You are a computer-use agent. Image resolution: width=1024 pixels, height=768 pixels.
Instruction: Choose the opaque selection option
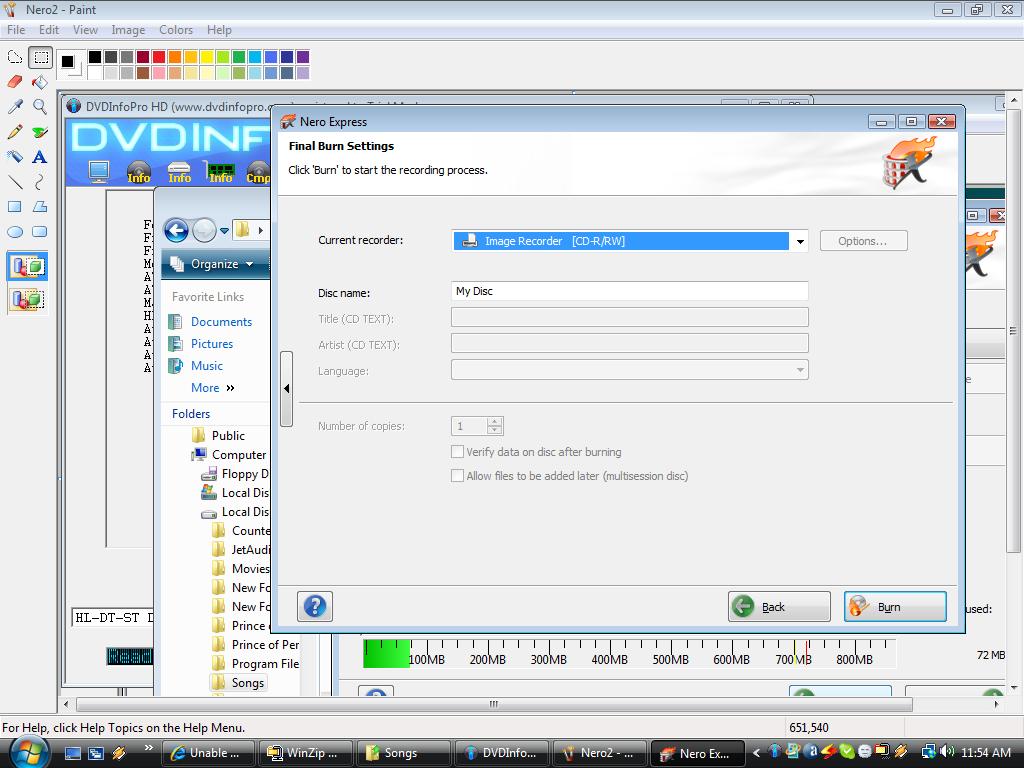[27, 266]
